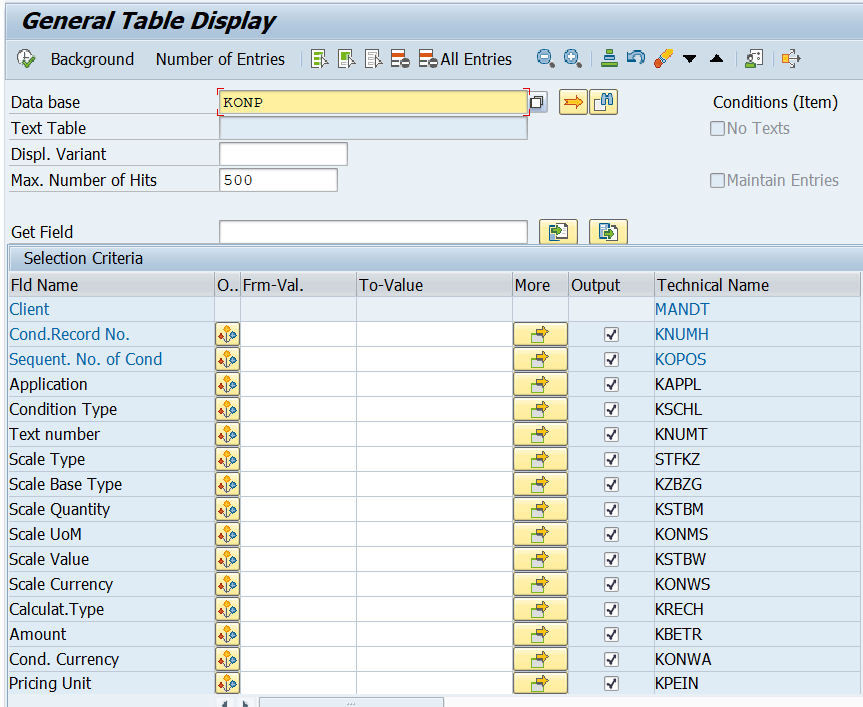Click second green icon button after Get Field
This screenshot has height=707, width=863.
tap(608, 232)
